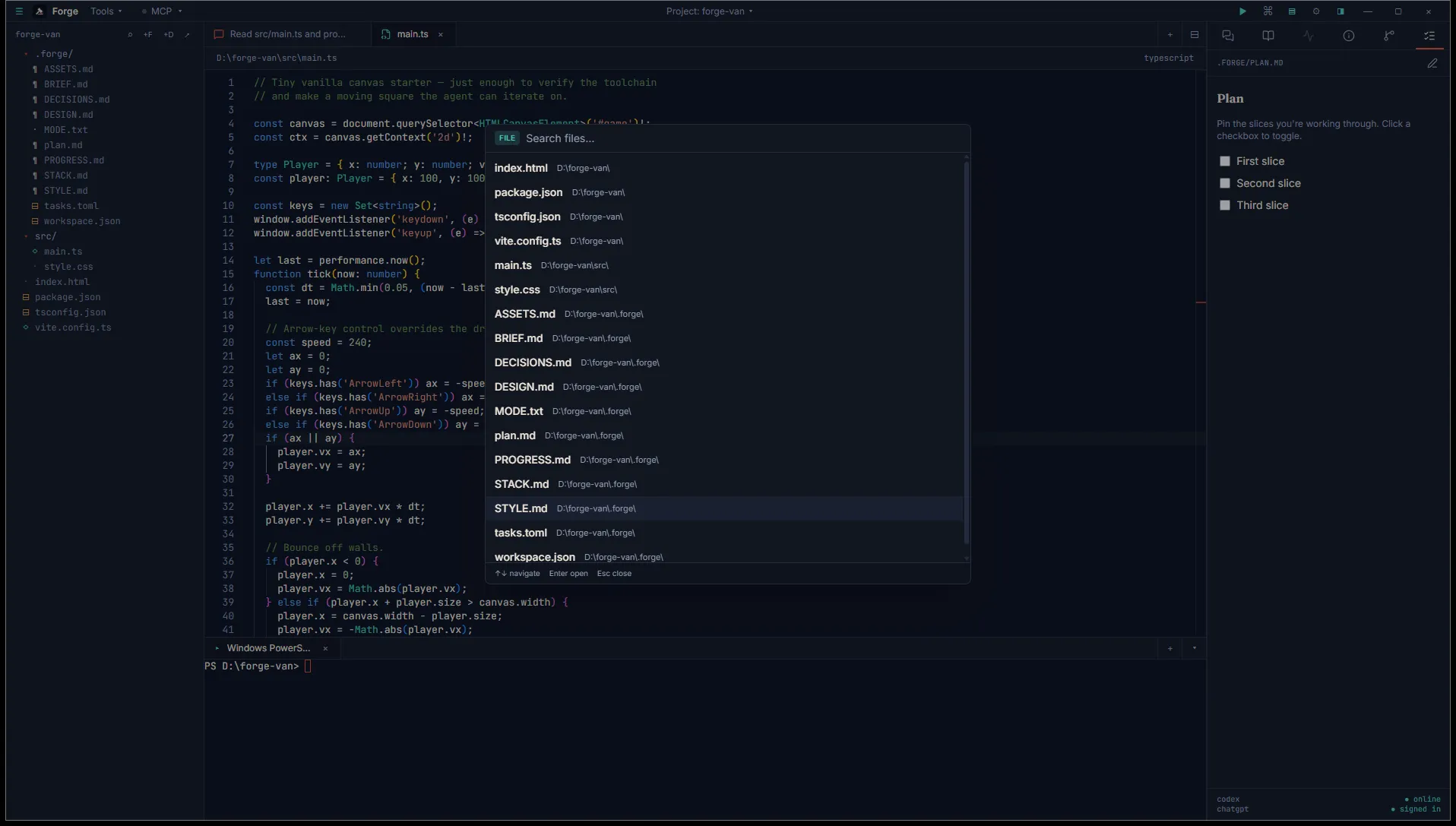Pick PROGRESS.md in search results
Image resolution: width=1456 pixels, height=826 pixels.
coord(724,460)
